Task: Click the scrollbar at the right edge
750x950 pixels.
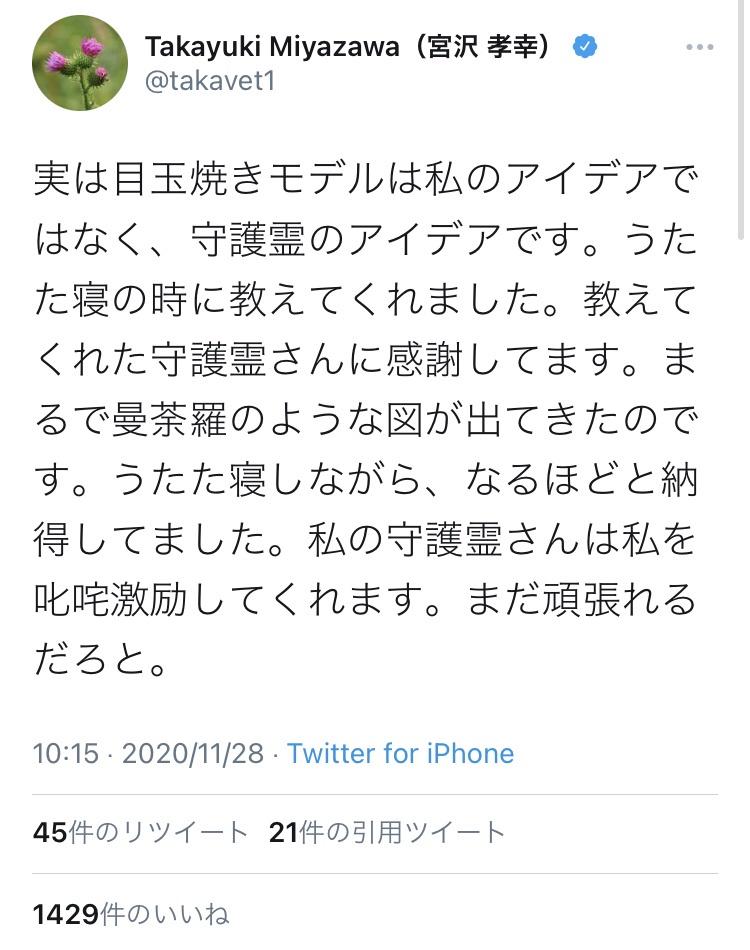Action: point(741,120)
